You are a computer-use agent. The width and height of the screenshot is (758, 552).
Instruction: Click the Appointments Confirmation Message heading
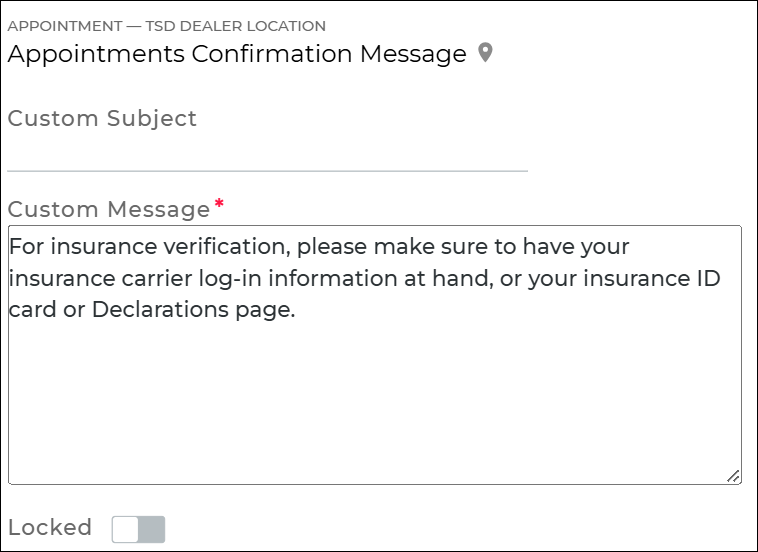[237, 54]
